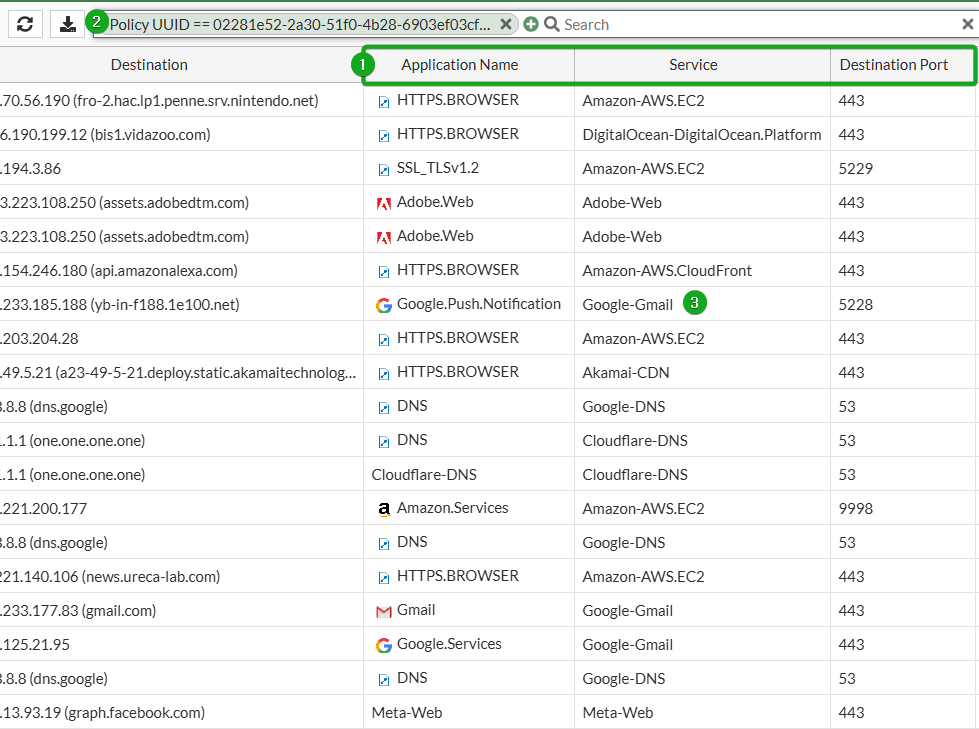Select Akamai-CDN service cell
Viewport: 979px width, 729px height.
626,373
